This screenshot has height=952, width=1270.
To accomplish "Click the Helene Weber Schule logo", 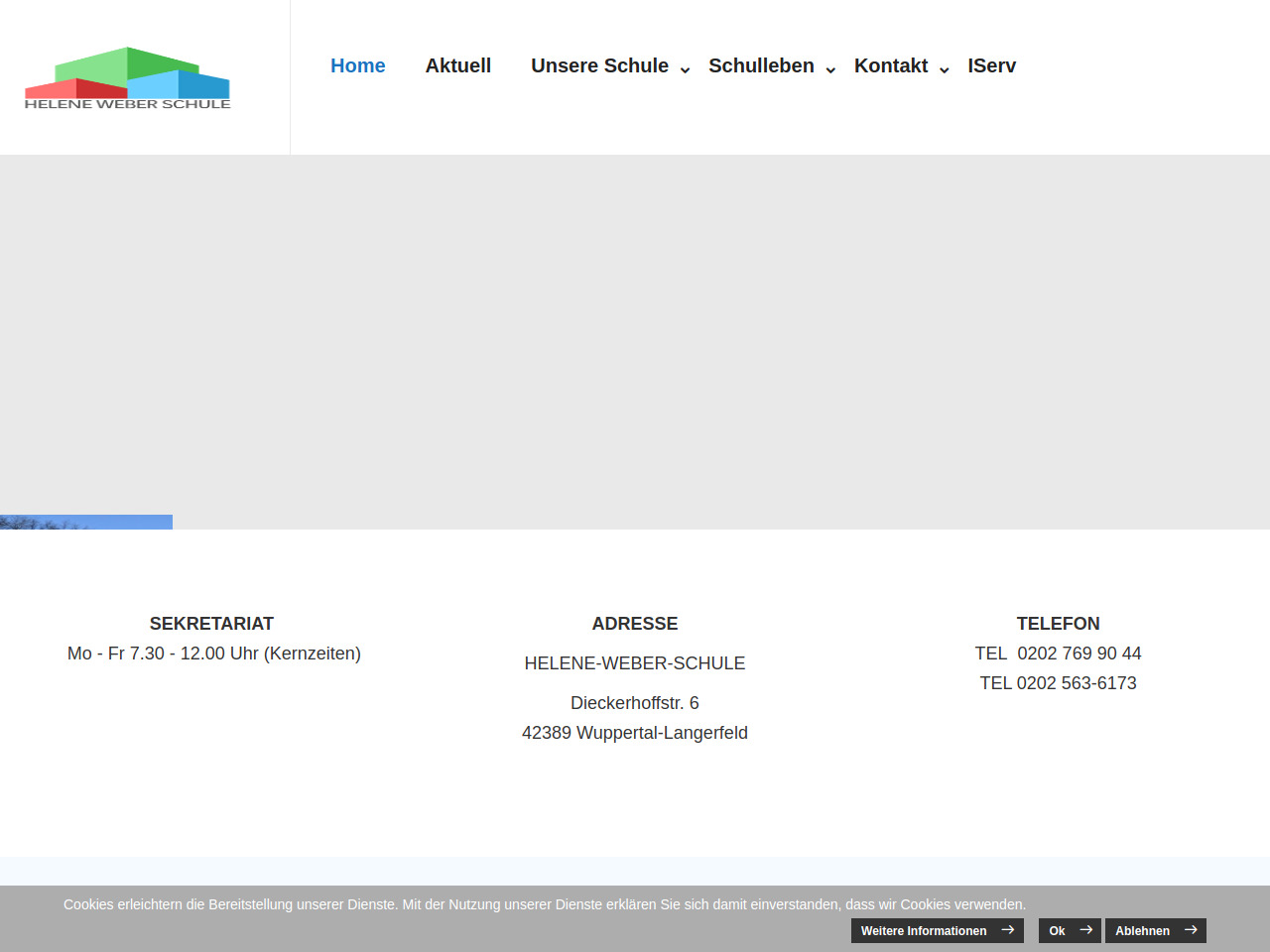I will click(x=127, y=78).
